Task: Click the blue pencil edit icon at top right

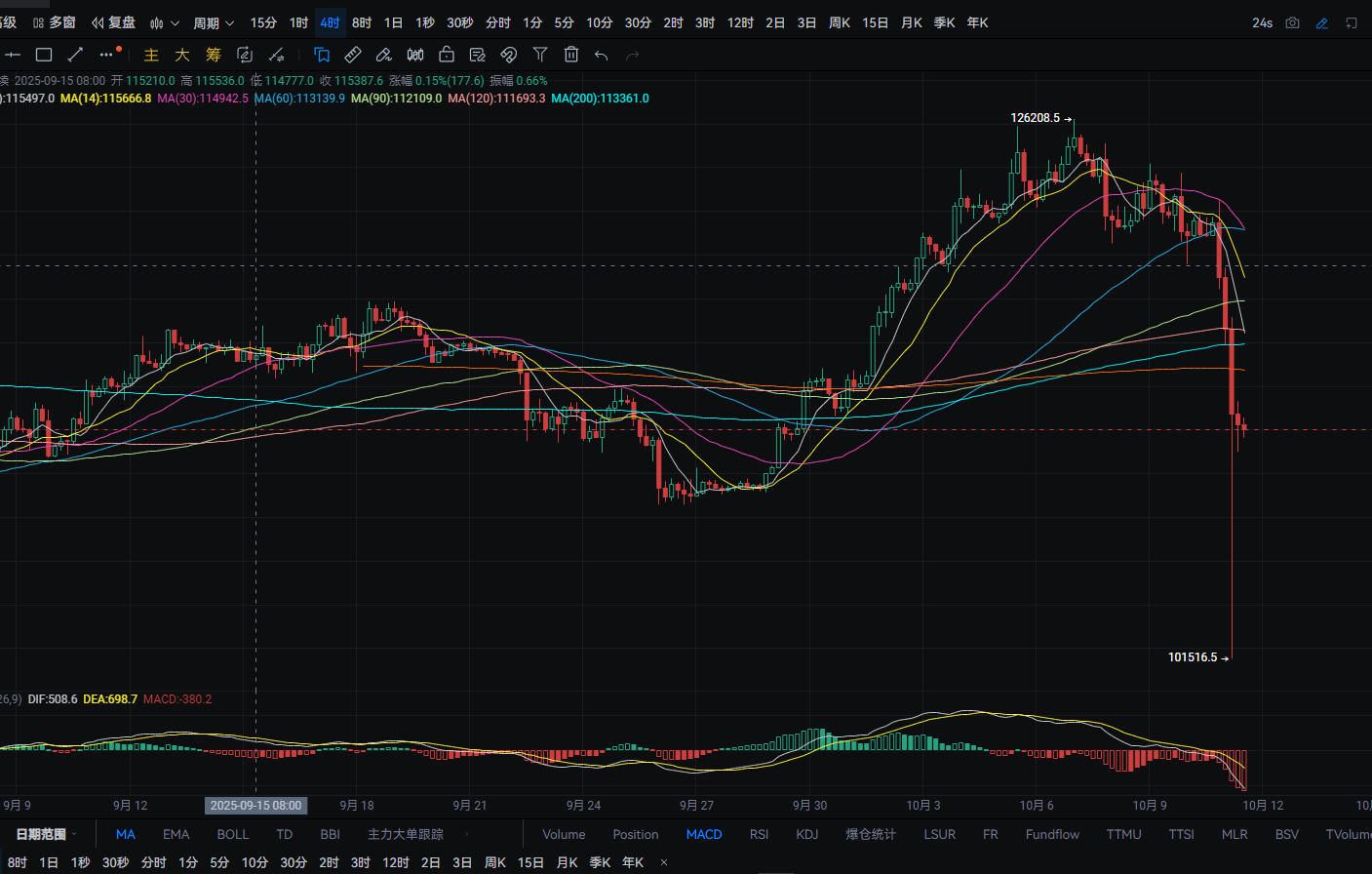Action: click(1321, 22)
